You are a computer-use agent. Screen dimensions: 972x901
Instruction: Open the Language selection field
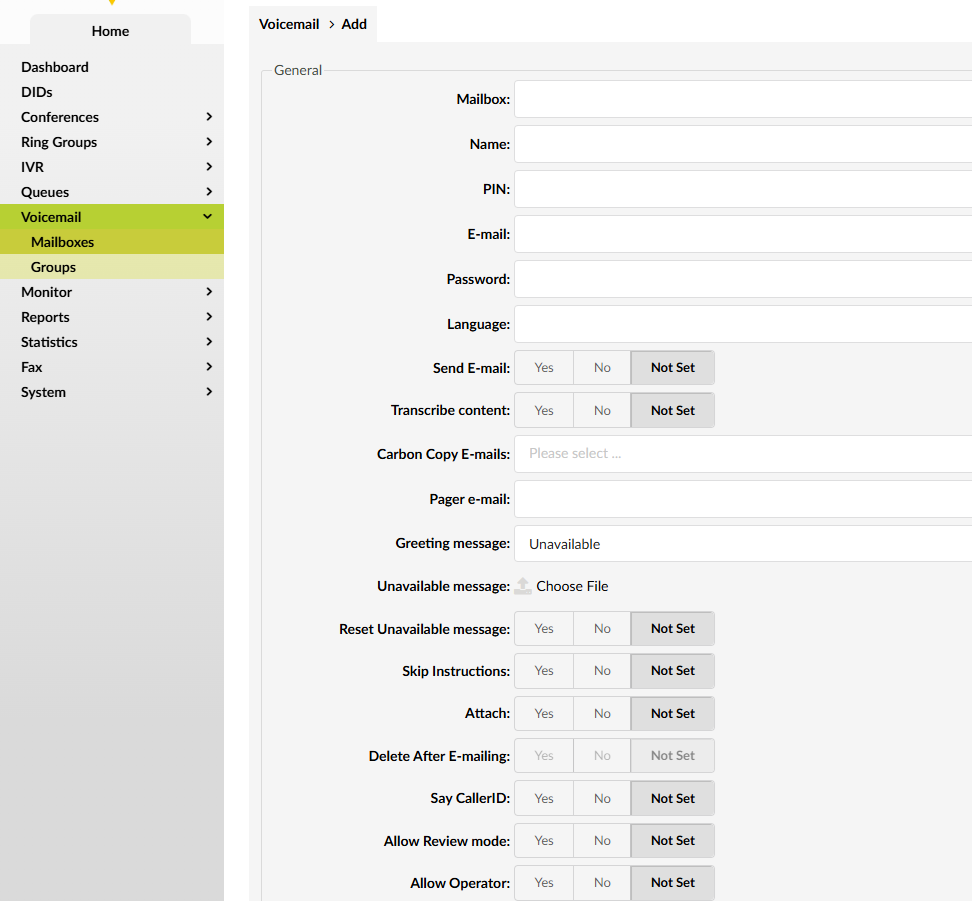click(x=742, y=324)
